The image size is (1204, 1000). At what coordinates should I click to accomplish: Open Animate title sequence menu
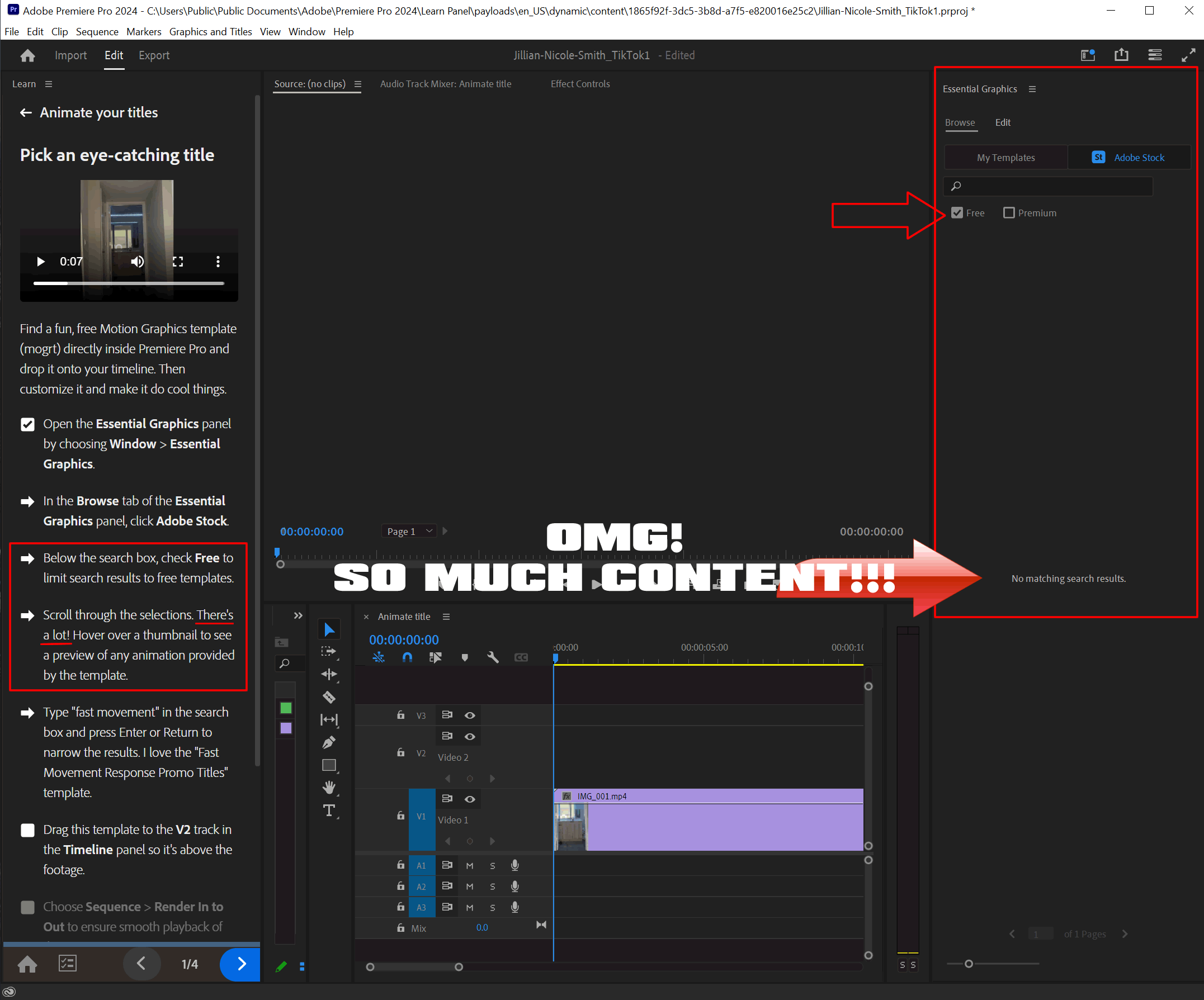(x=446, y=617)
